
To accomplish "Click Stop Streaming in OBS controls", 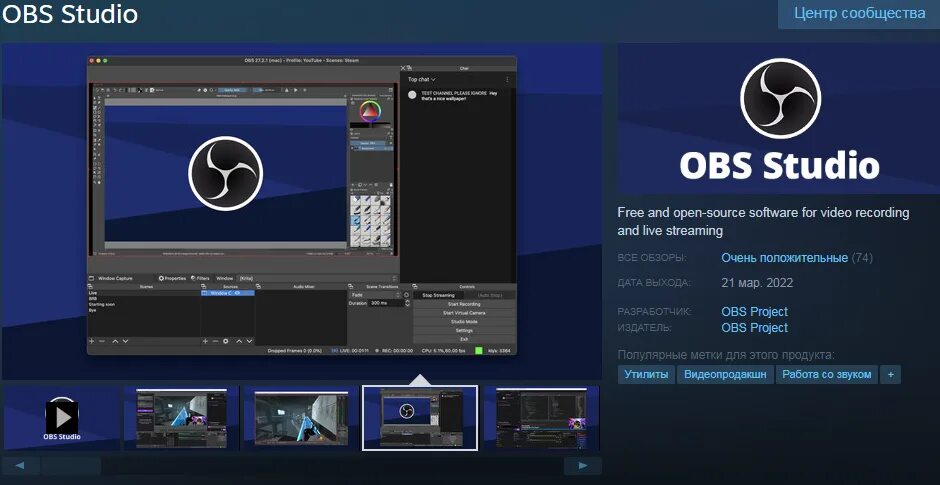I will (438, 295).
